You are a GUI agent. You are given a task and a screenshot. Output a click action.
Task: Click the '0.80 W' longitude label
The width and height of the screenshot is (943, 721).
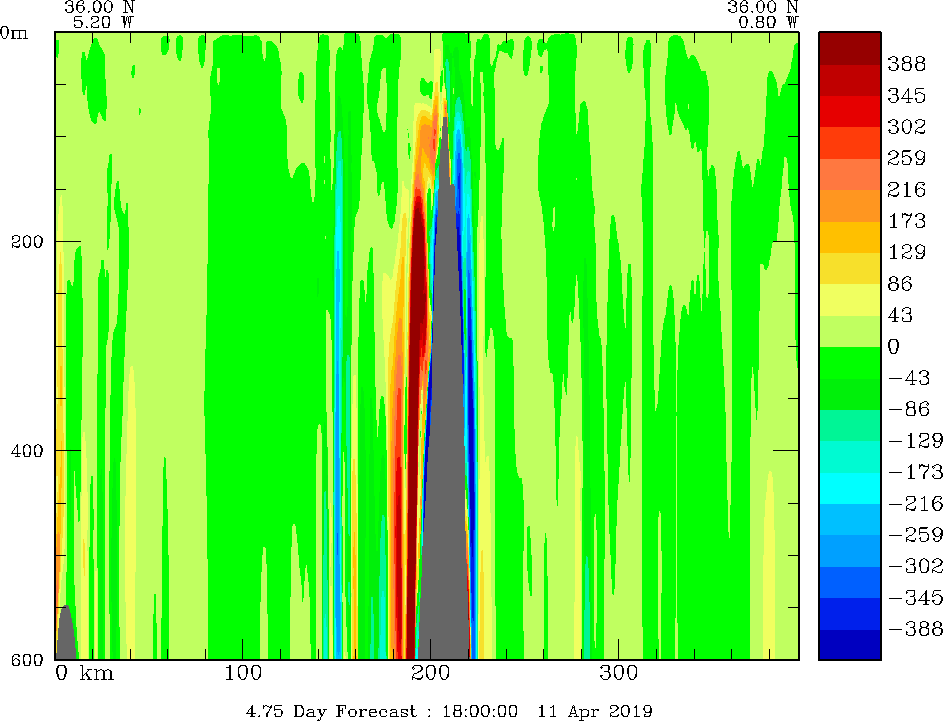[x=768, y=23]
